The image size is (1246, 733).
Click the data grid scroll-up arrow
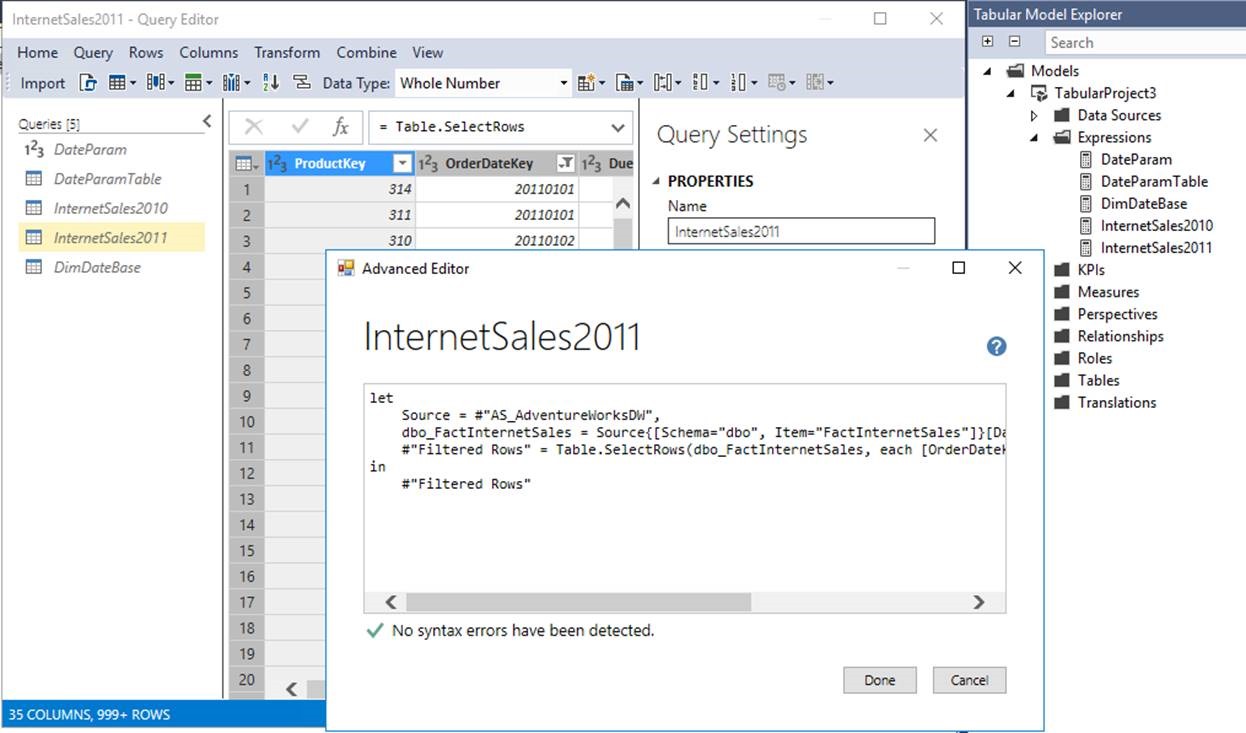(622, 204)
